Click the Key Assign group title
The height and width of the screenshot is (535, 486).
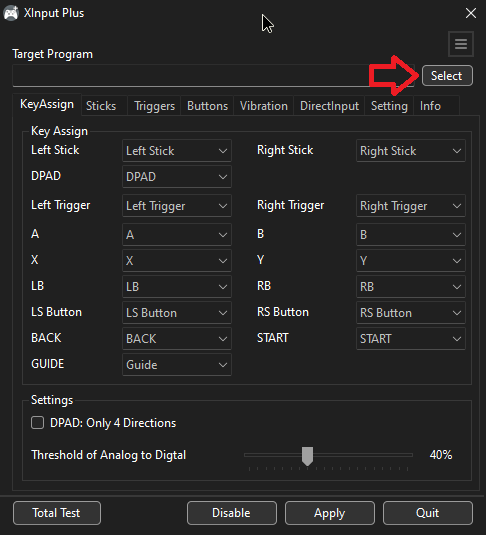coord(59,131)
